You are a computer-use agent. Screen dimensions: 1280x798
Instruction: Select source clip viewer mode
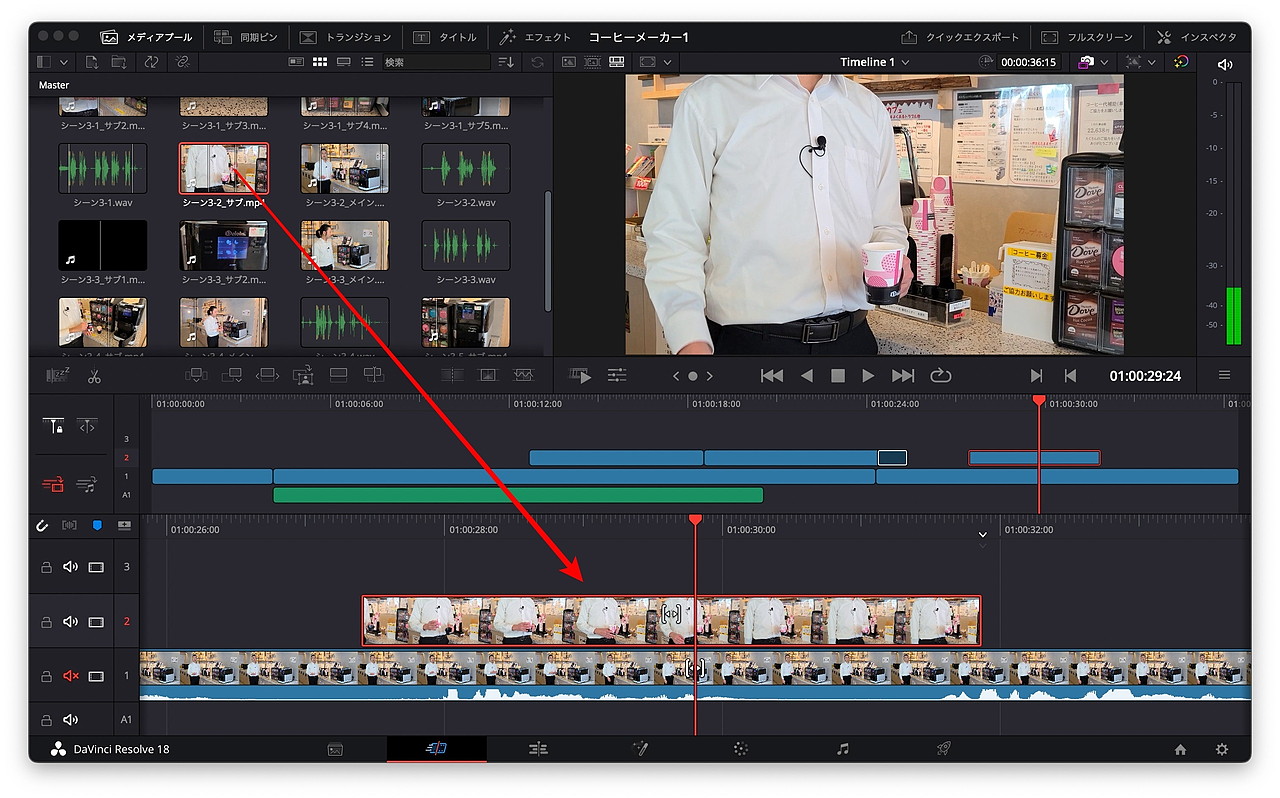569,62
